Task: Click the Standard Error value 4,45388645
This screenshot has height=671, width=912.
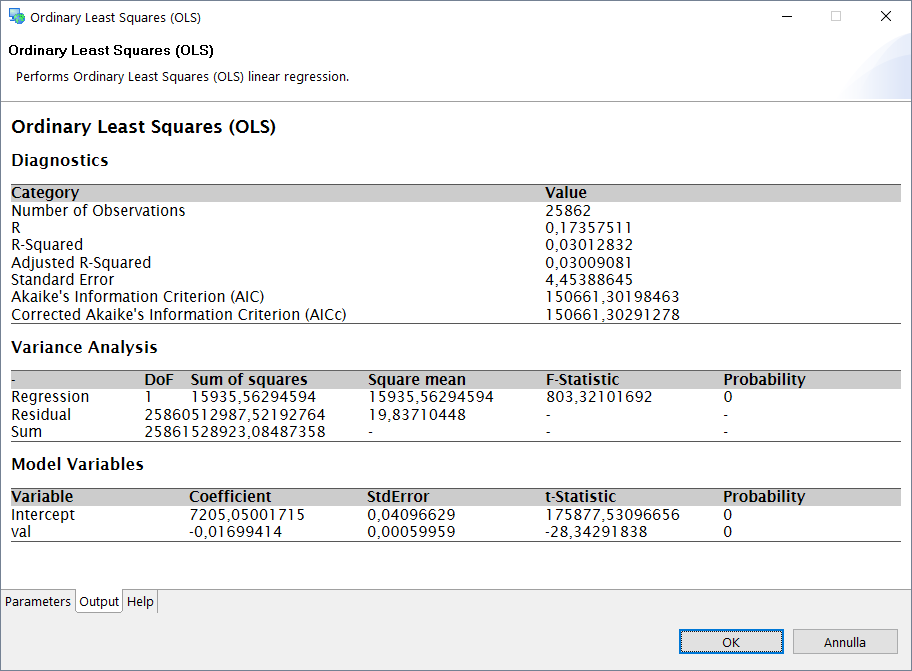Action: (588, 280)
